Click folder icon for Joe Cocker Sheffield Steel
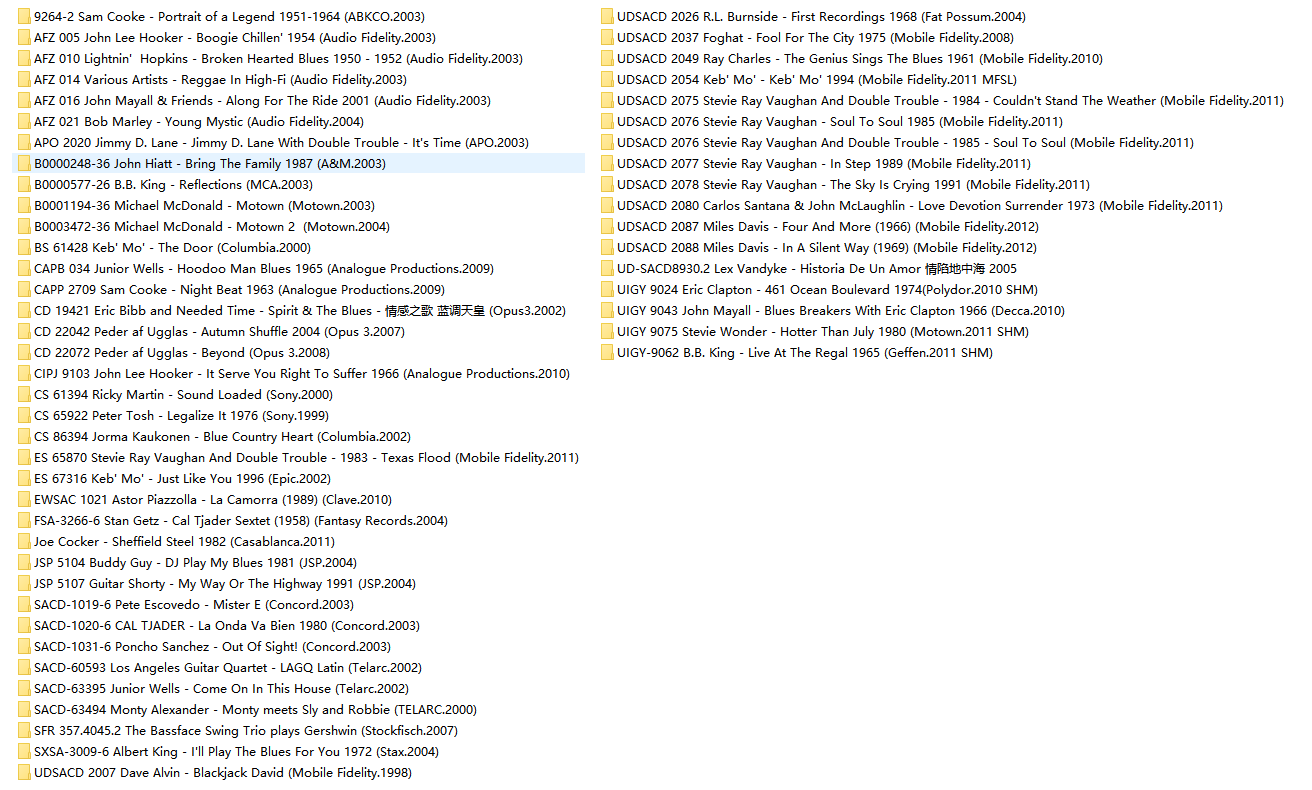The image size is (1312, 790). pos(24,542)
